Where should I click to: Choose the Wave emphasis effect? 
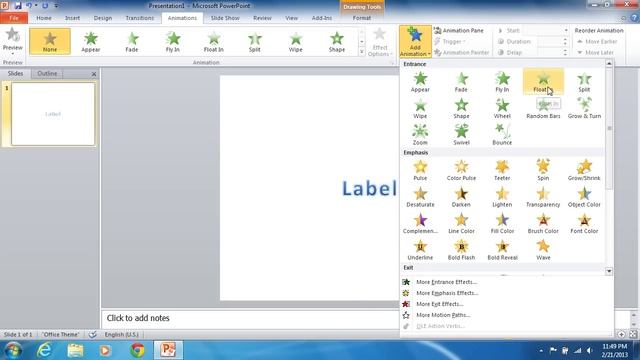pos(543,250)
